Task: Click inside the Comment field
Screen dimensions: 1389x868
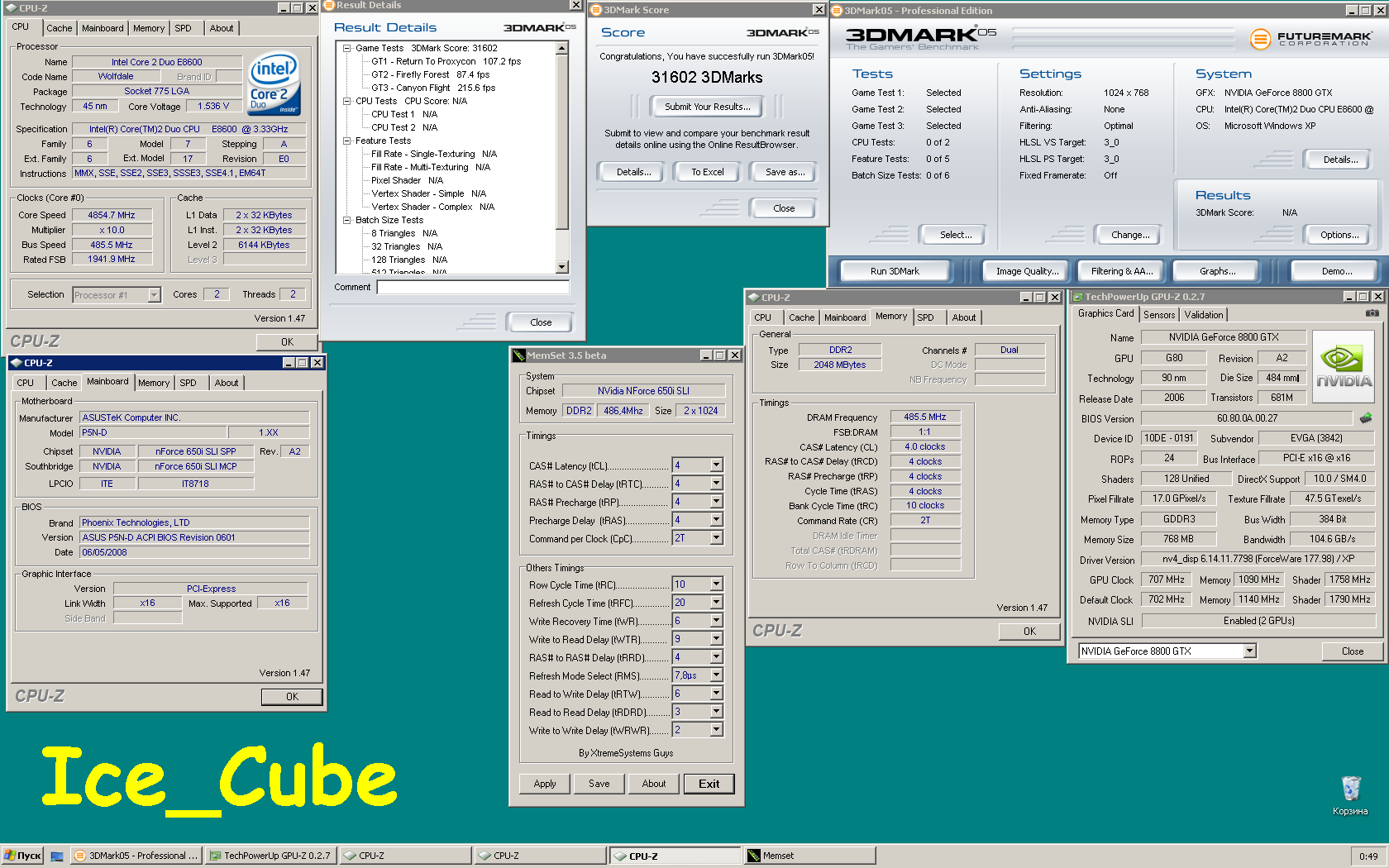Action: pos(473,287)
